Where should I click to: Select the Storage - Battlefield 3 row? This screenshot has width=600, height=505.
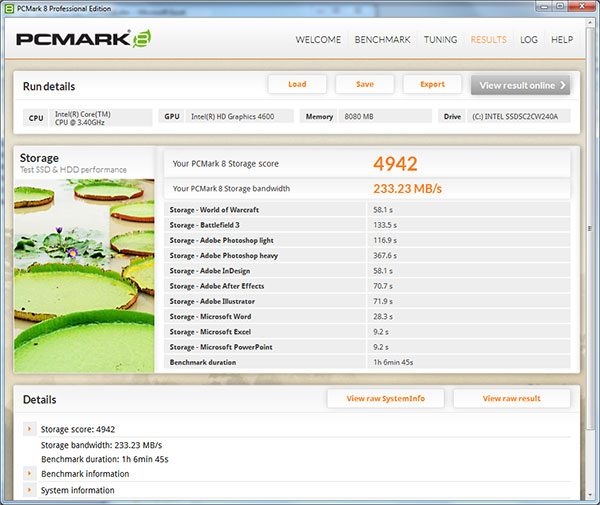tap(367, 225)
